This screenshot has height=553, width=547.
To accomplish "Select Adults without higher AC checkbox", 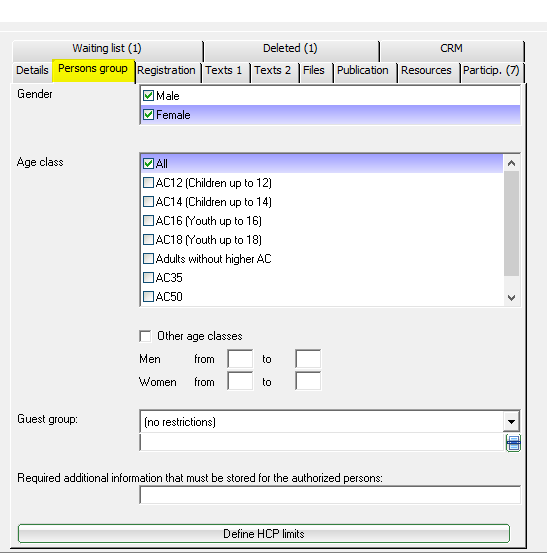I will pos(148,259).
